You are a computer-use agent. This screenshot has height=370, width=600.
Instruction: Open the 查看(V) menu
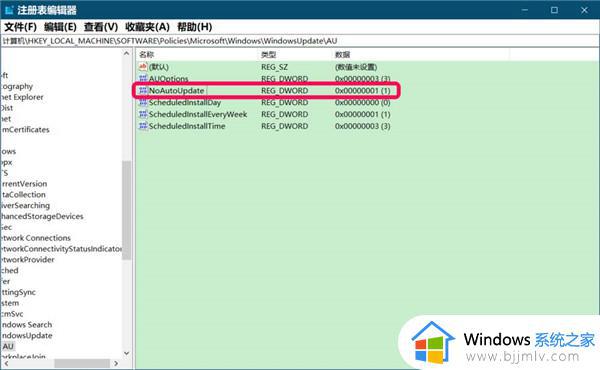point(101,27)
